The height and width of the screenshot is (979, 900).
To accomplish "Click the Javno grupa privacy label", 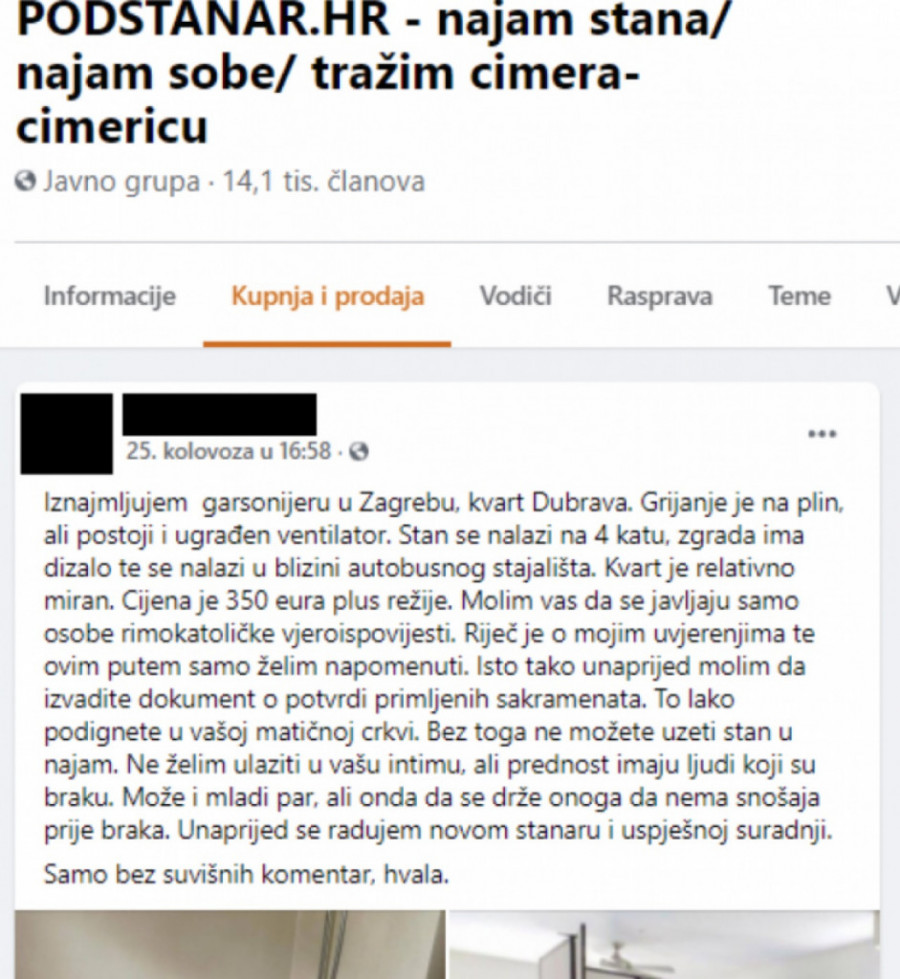I will [121, 182].
